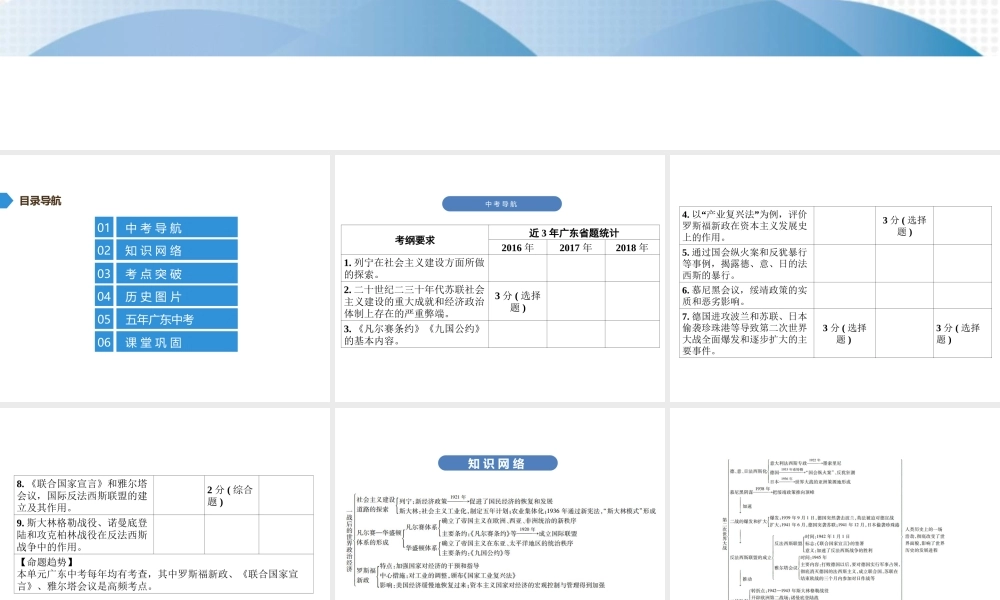
Task: Open the slide titled 目录导航
Action: [x=165, y=279]
